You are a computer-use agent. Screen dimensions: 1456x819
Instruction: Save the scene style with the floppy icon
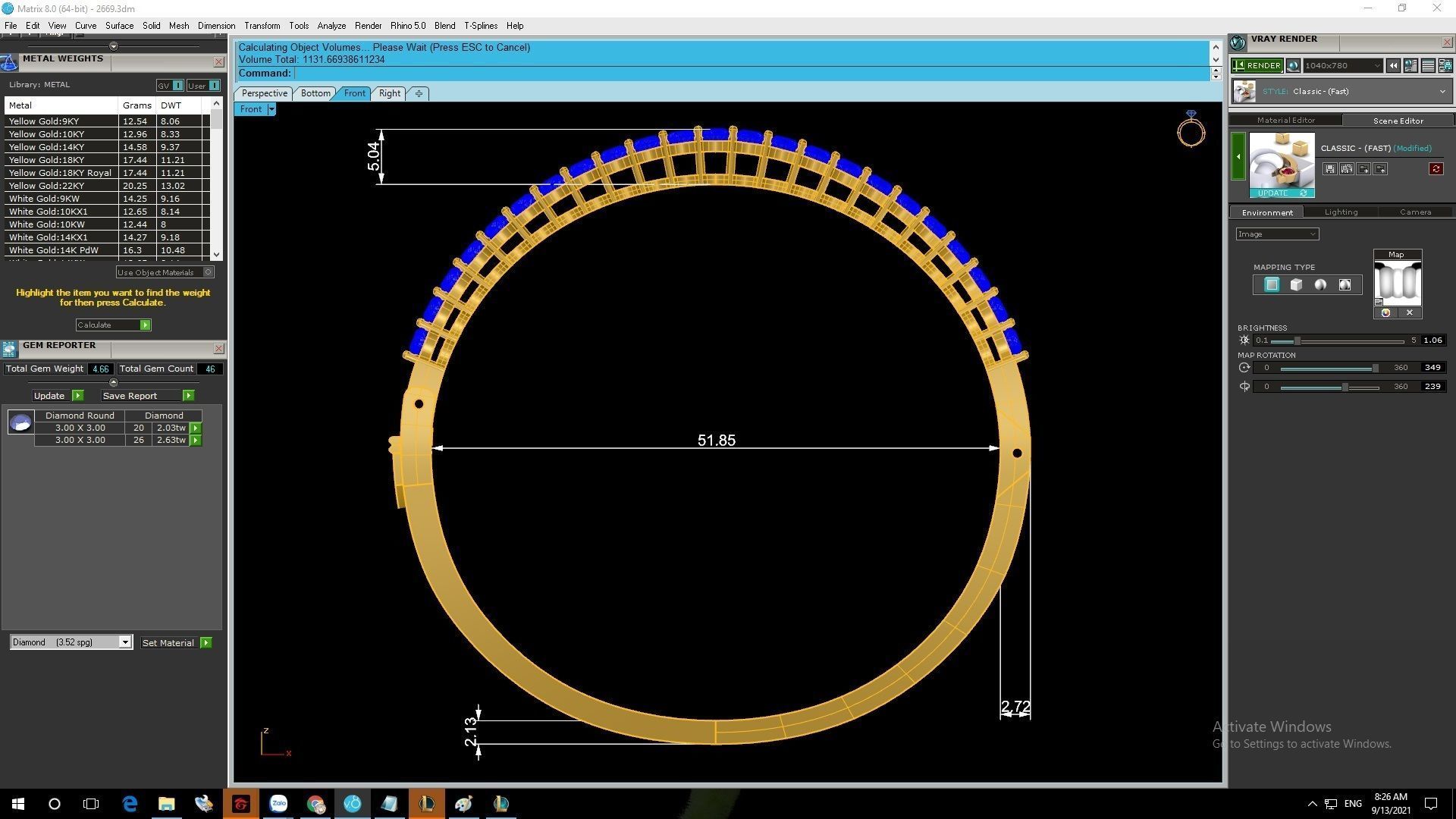click(x=1329, y=169)
